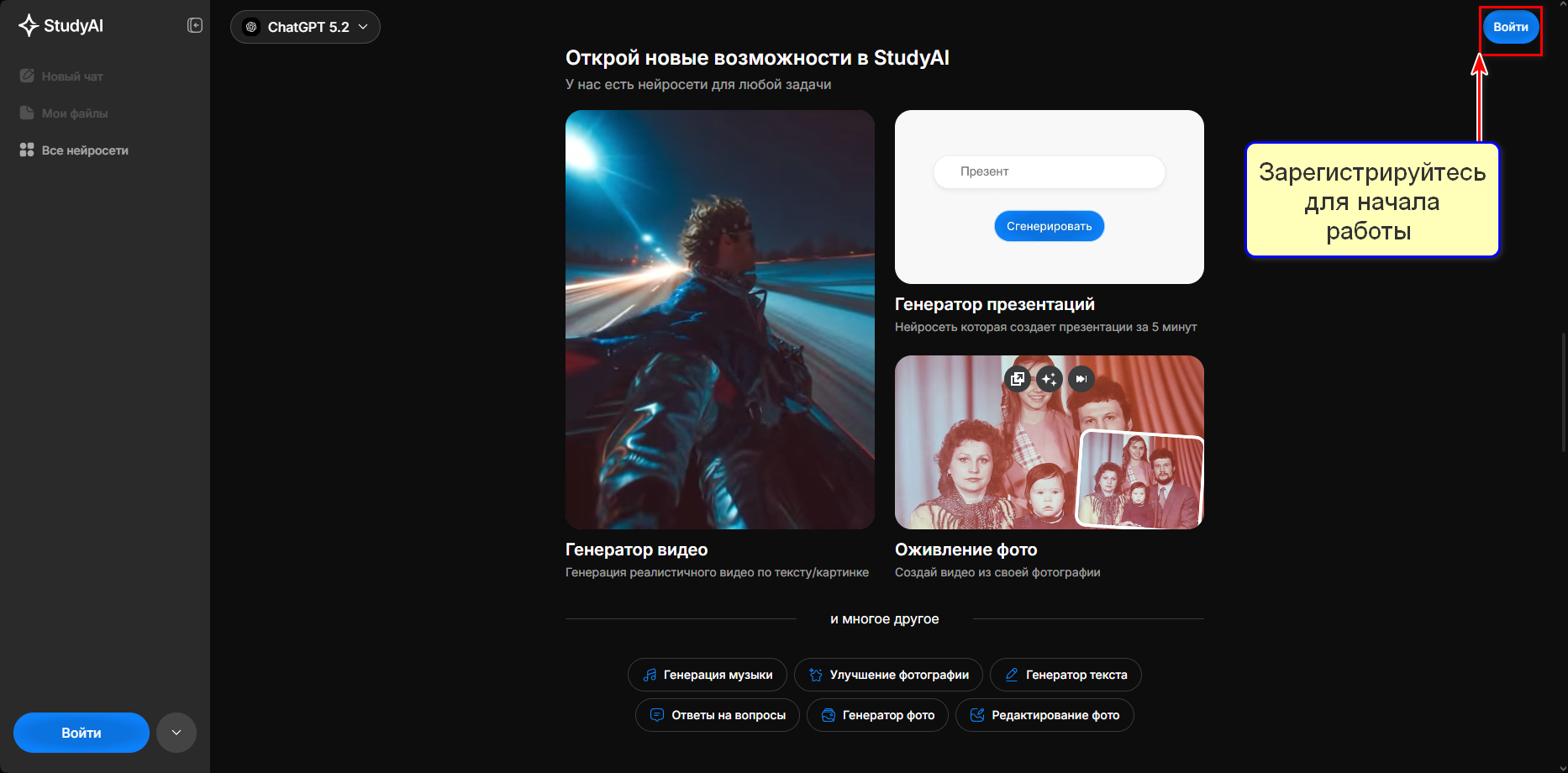Image resolution: width=1568 pixels, height=773 pixels.
Task: Click the sparkles enhance icon on photo card
Action: 1049,379
